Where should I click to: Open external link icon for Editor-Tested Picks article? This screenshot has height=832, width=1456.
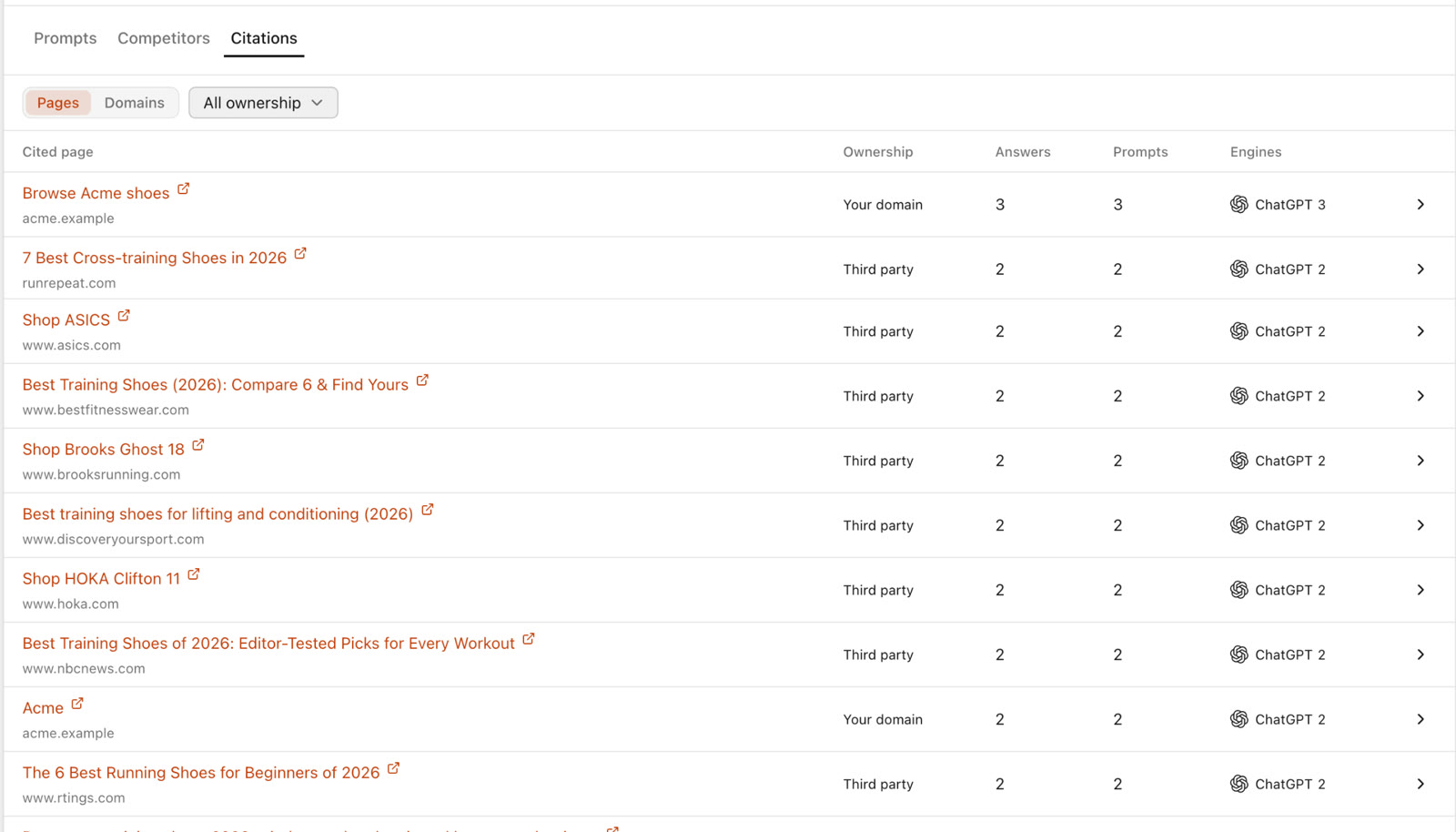tap(529, 638)
